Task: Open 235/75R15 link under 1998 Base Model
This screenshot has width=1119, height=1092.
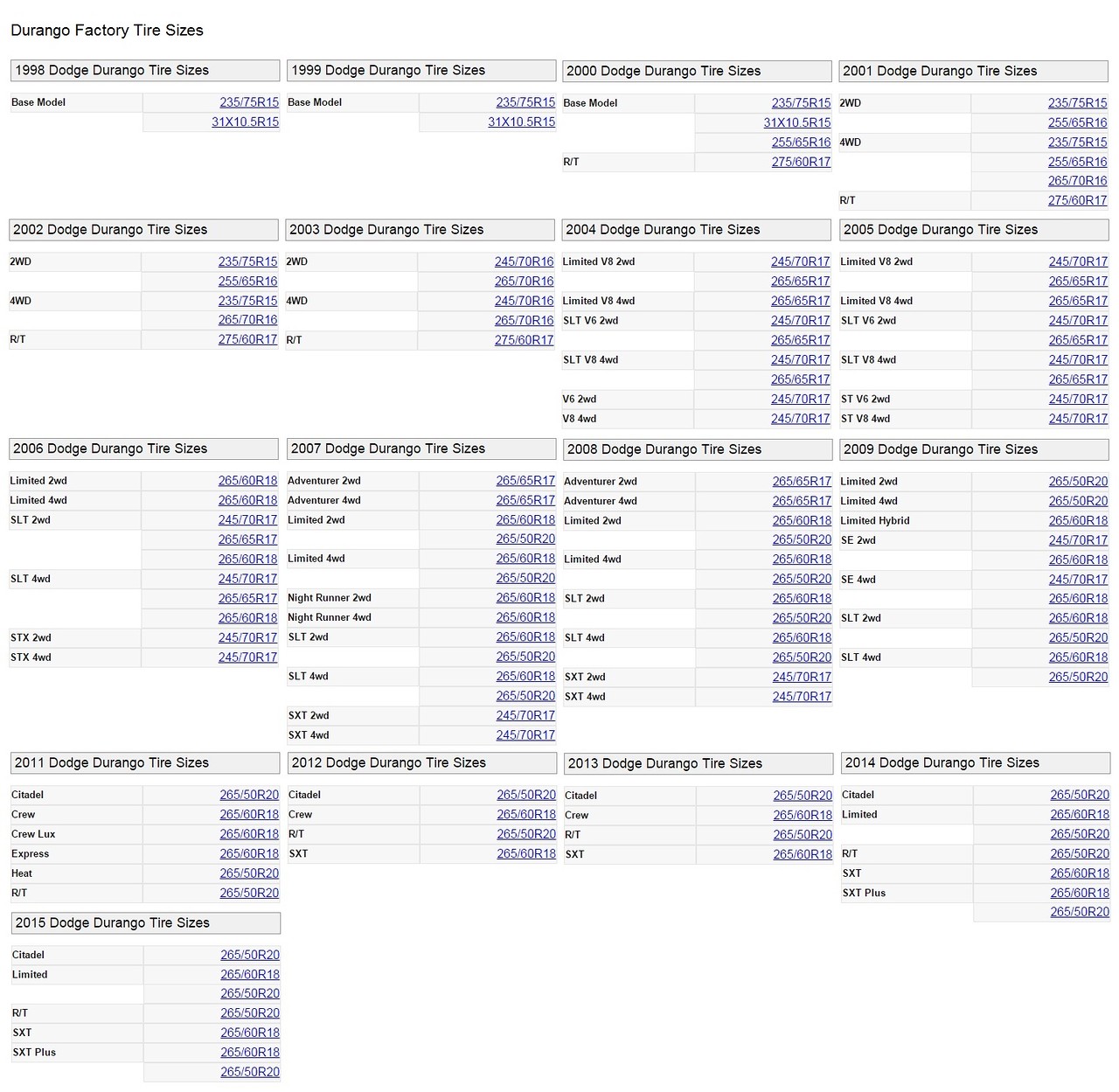Action: [x=249, y=102]
